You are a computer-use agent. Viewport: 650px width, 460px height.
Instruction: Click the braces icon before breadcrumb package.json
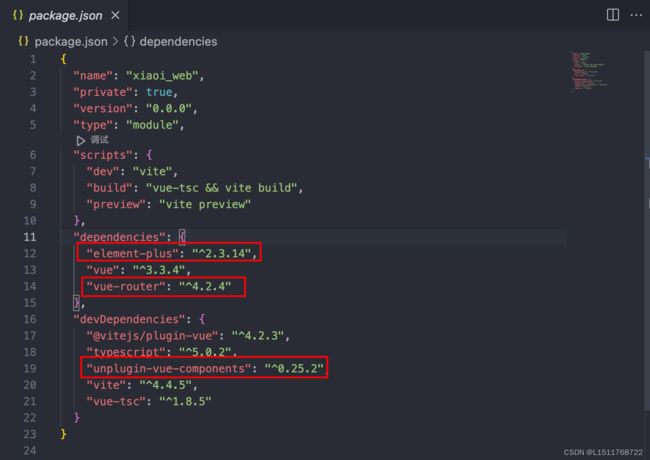pyautogui.click(x=24, y=41)
